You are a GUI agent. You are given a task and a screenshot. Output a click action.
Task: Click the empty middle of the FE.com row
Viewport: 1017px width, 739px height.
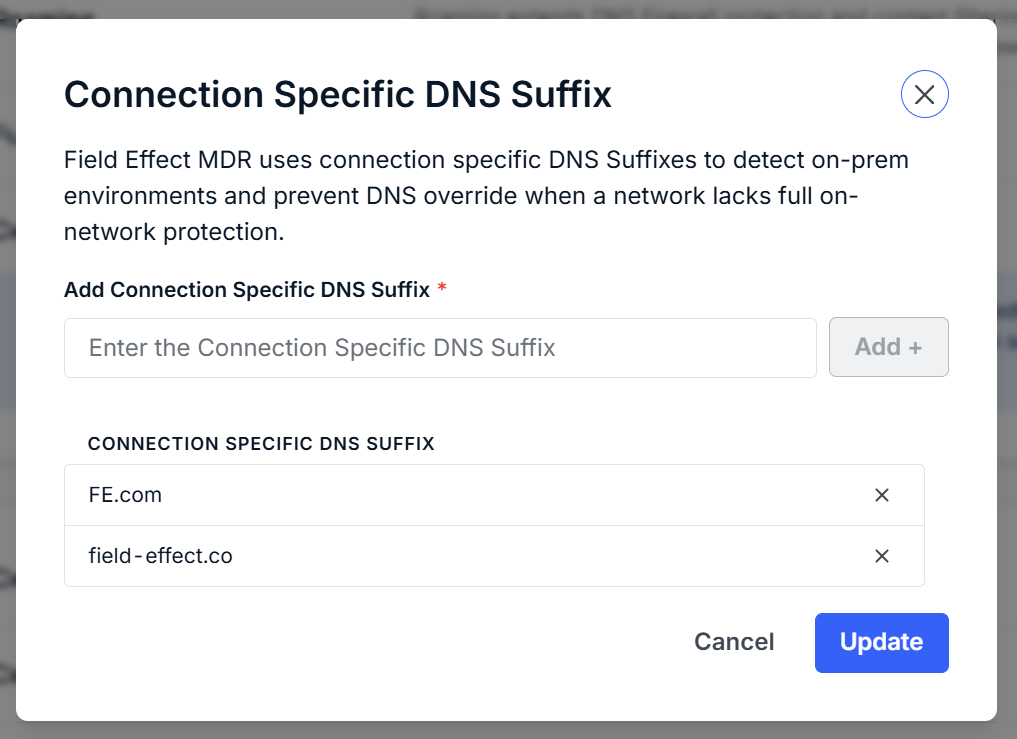coord(500,495)
